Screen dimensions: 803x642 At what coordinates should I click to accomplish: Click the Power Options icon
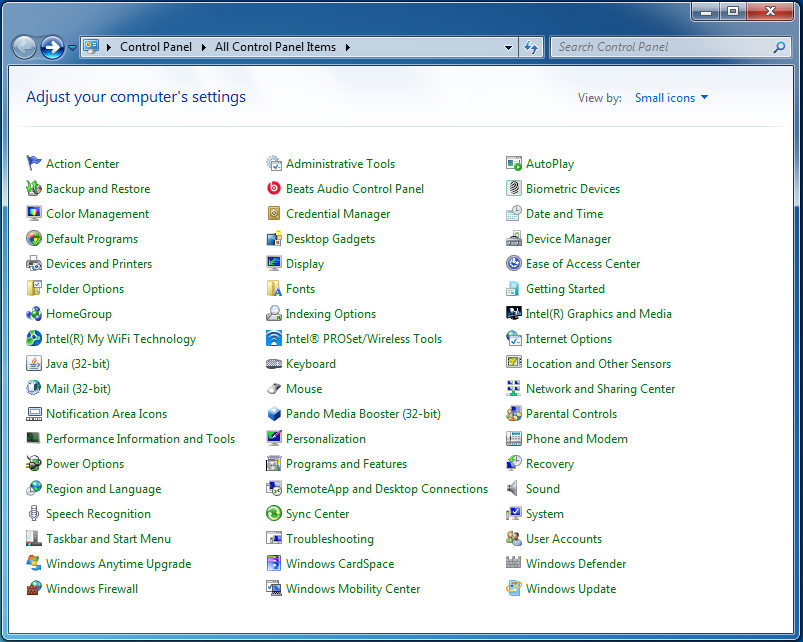(34, 463)
